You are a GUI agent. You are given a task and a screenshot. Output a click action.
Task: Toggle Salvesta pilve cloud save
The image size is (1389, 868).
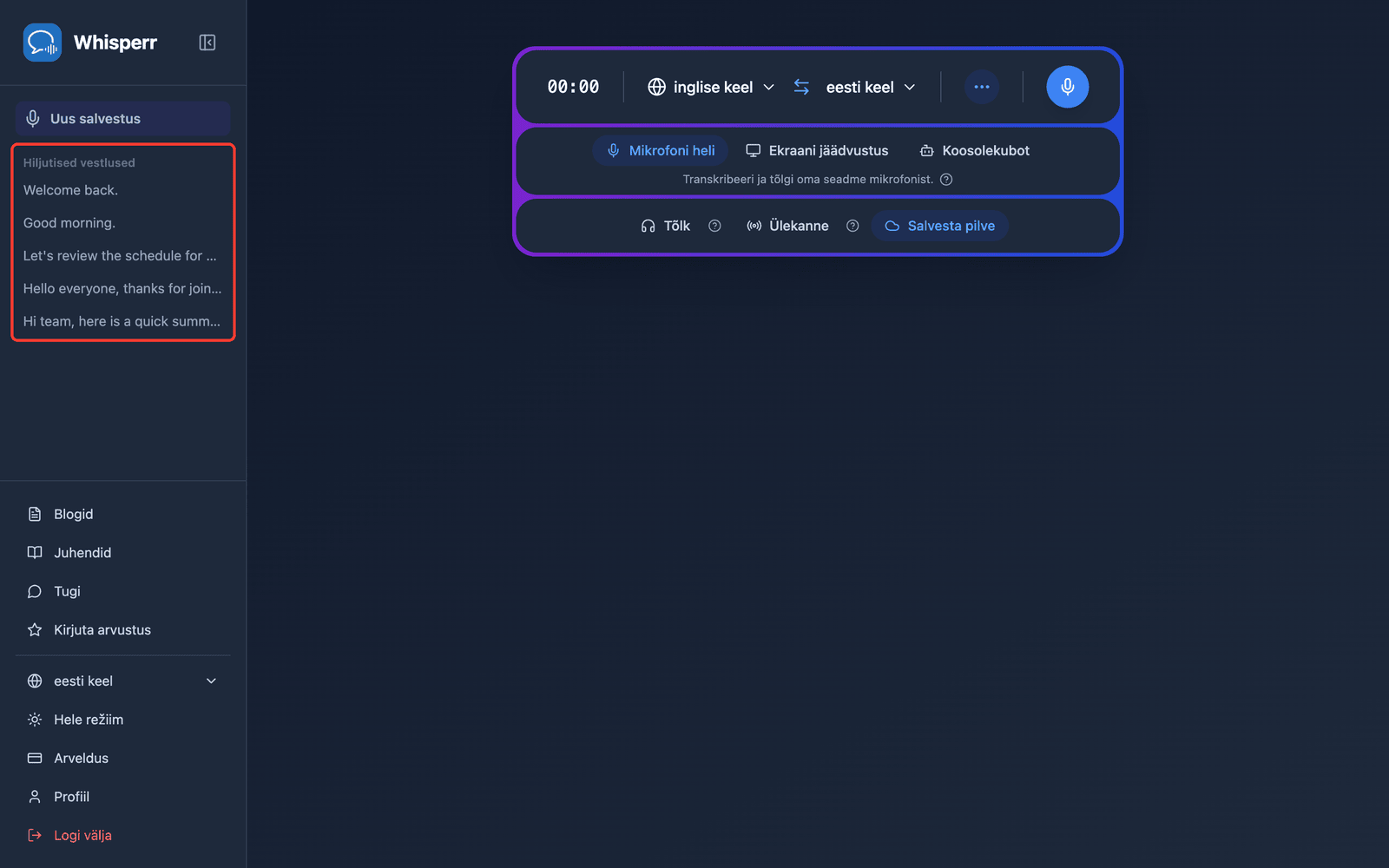pyautogui.click(x=939, y=226)
